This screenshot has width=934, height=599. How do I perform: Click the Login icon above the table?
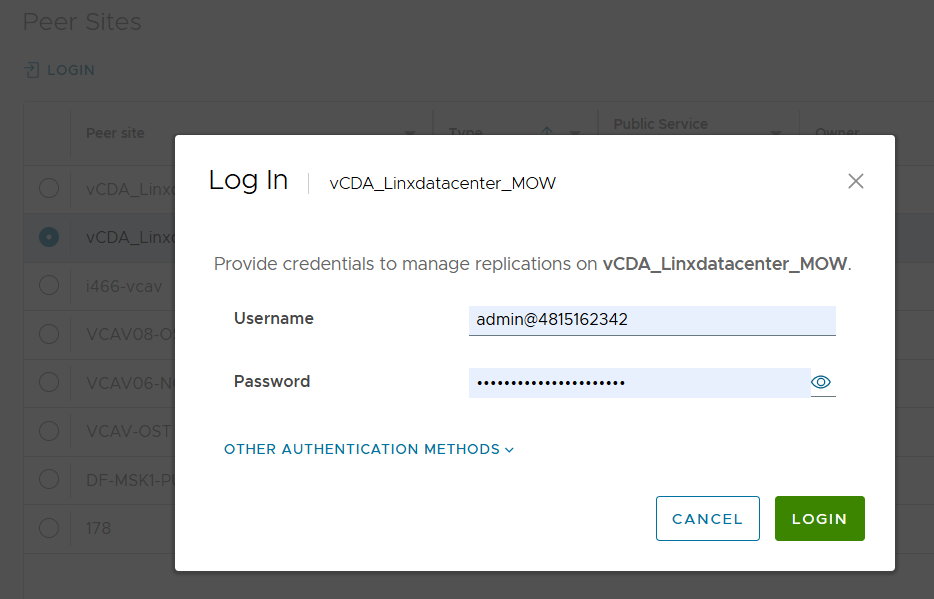click(x=32, y=70)
